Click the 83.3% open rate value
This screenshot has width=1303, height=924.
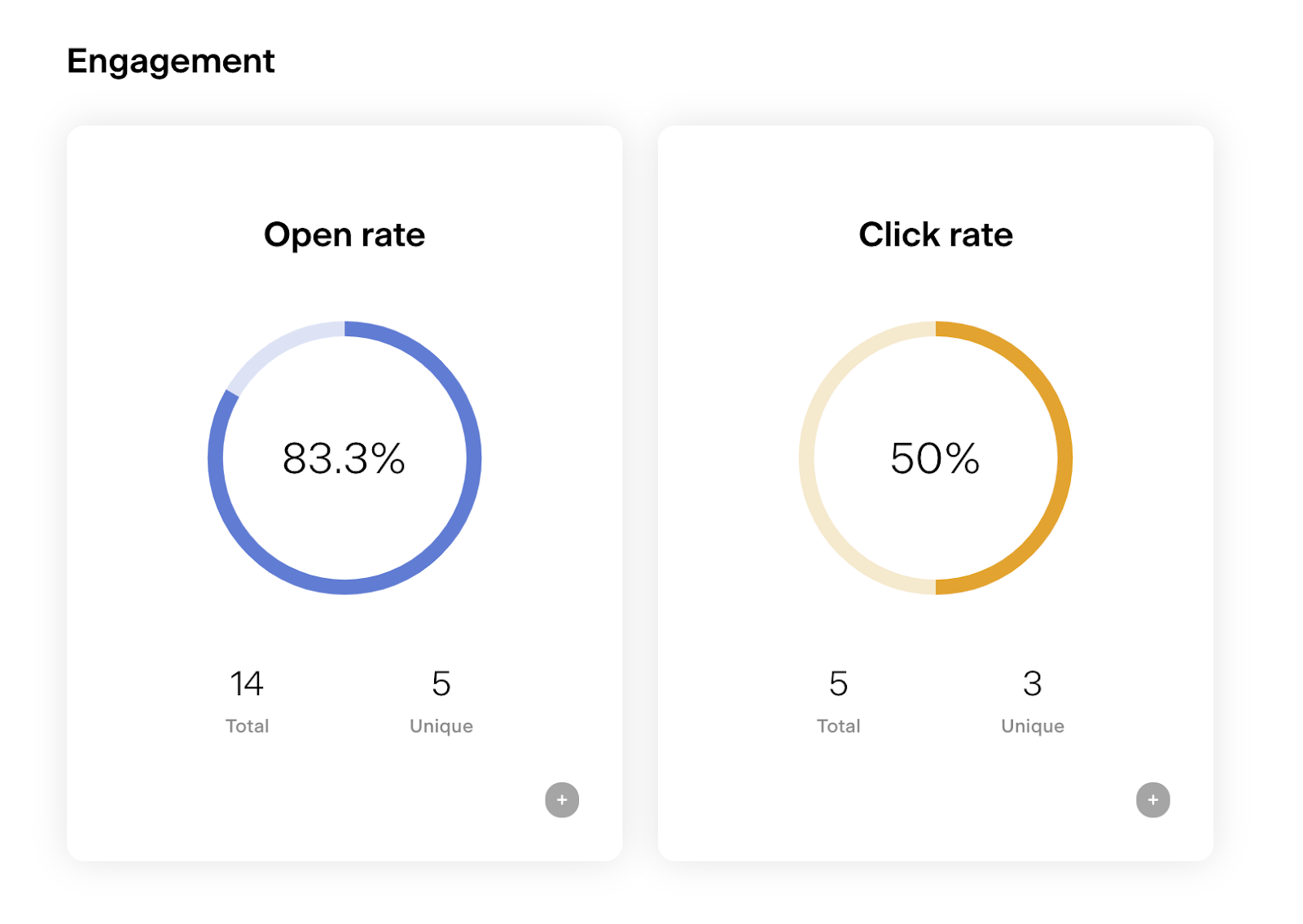point(344,458)
